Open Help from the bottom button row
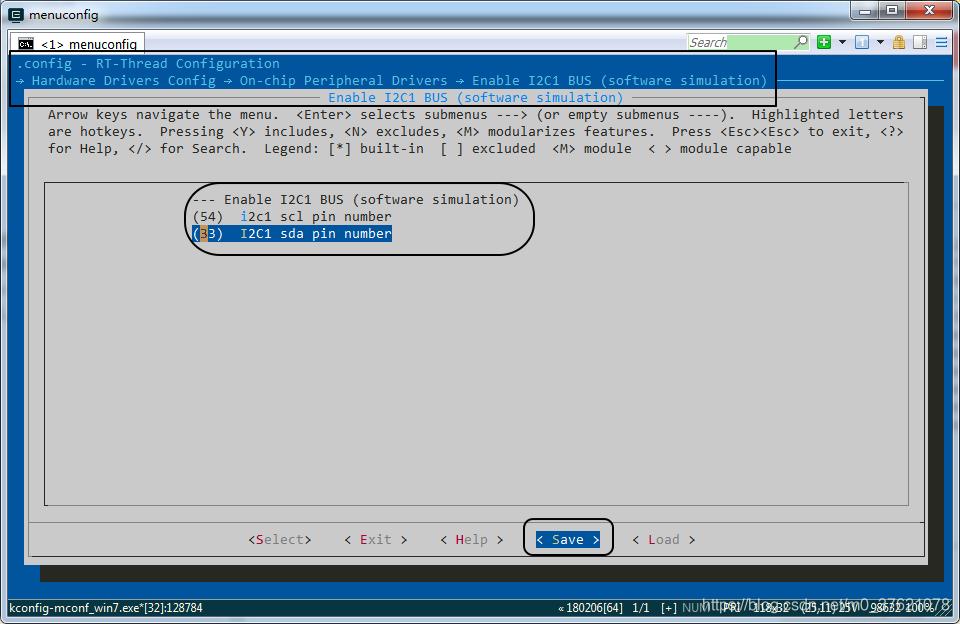Viewport: 960px width, 624px height. tap(471, 539)
